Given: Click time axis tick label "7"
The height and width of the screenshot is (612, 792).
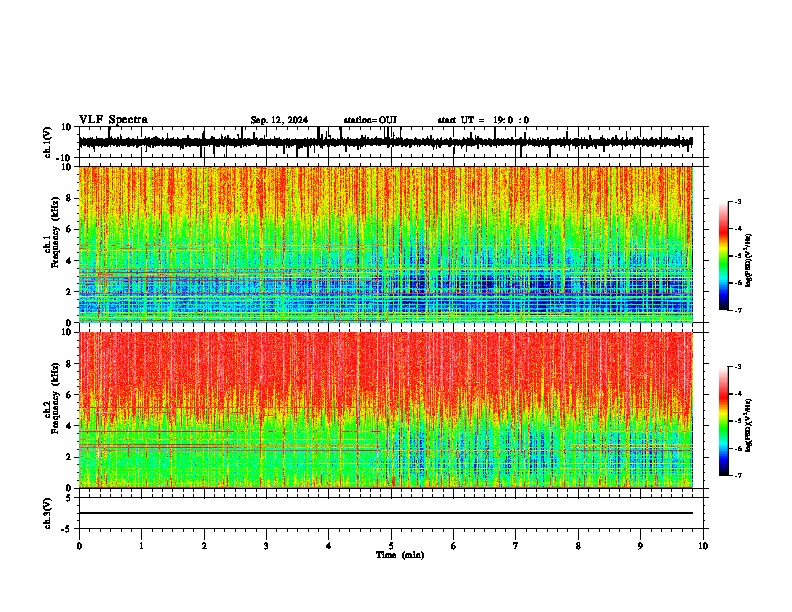Looking at the screenshot, I should [x=516, y=546].
